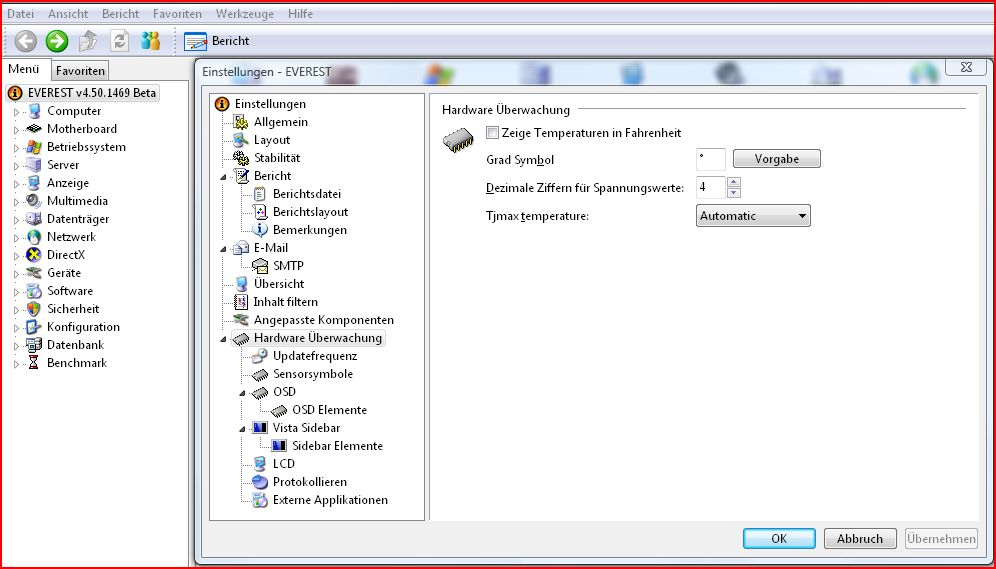Click the Grad Symbol input field
Image resolution: width=996 pixels, height=569 pixels.
[x=710, y=159]
